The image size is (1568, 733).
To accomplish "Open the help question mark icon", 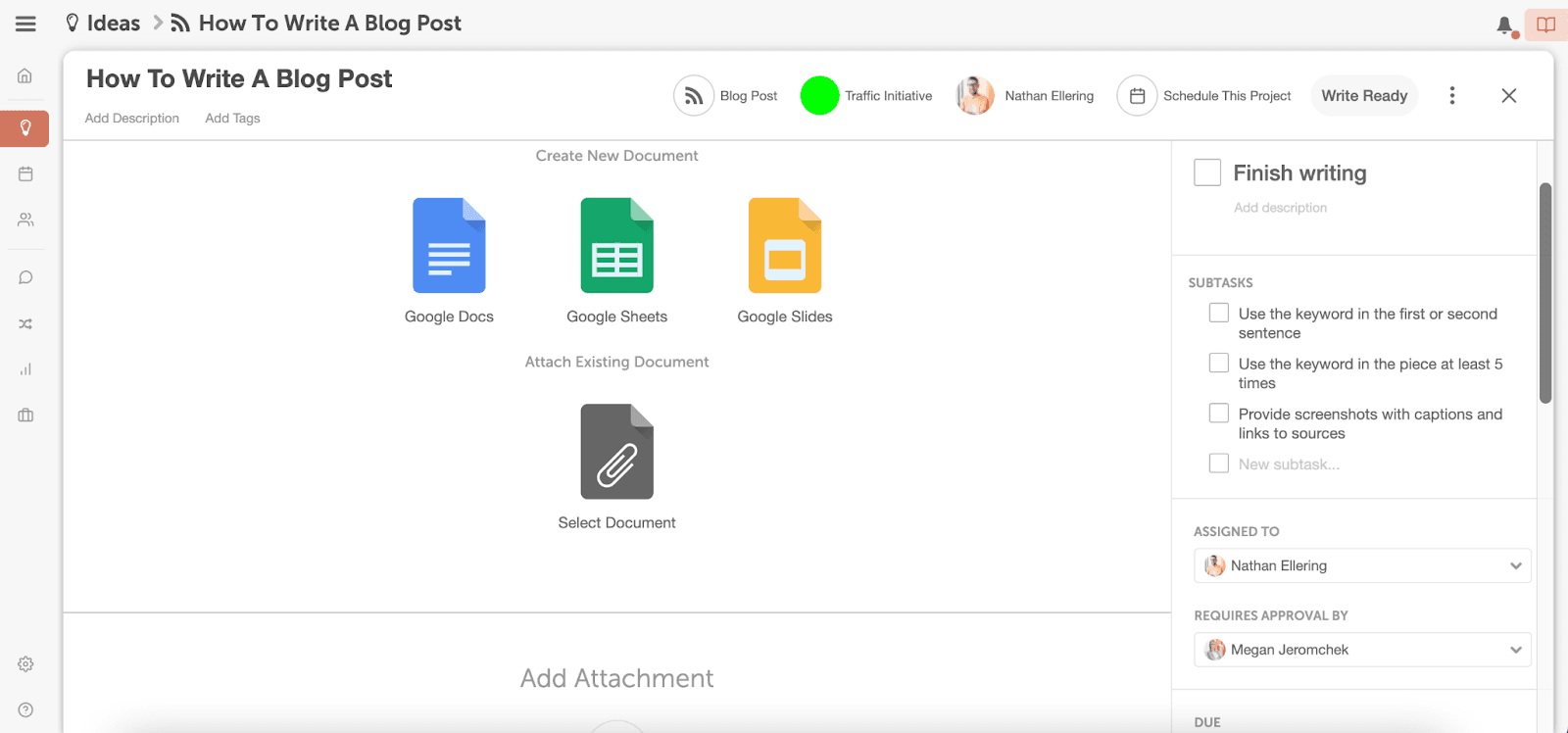I will click(x=25, y=709).
